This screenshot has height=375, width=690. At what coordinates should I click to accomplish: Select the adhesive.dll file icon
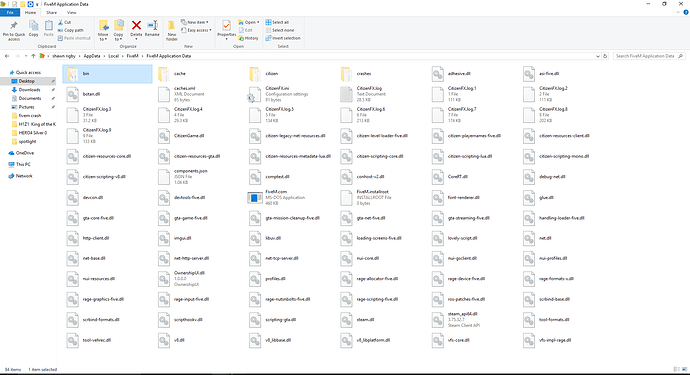click(438, 74)
